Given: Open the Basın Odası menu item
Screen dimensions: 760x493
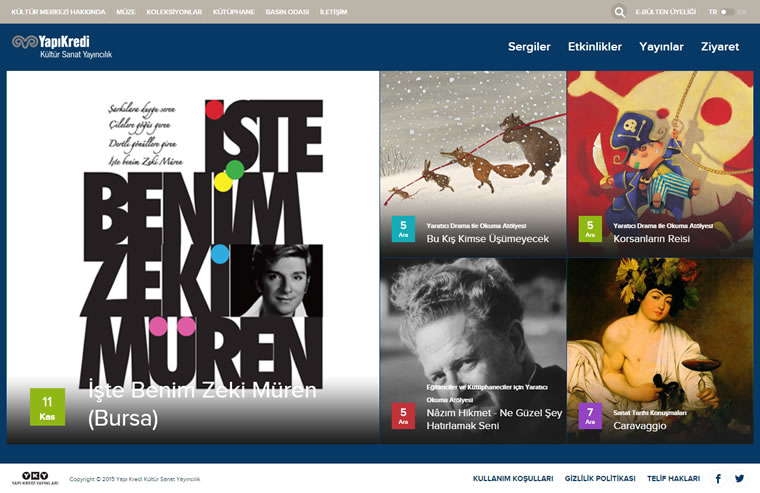Looking at the screenshot, I should 287,12.
